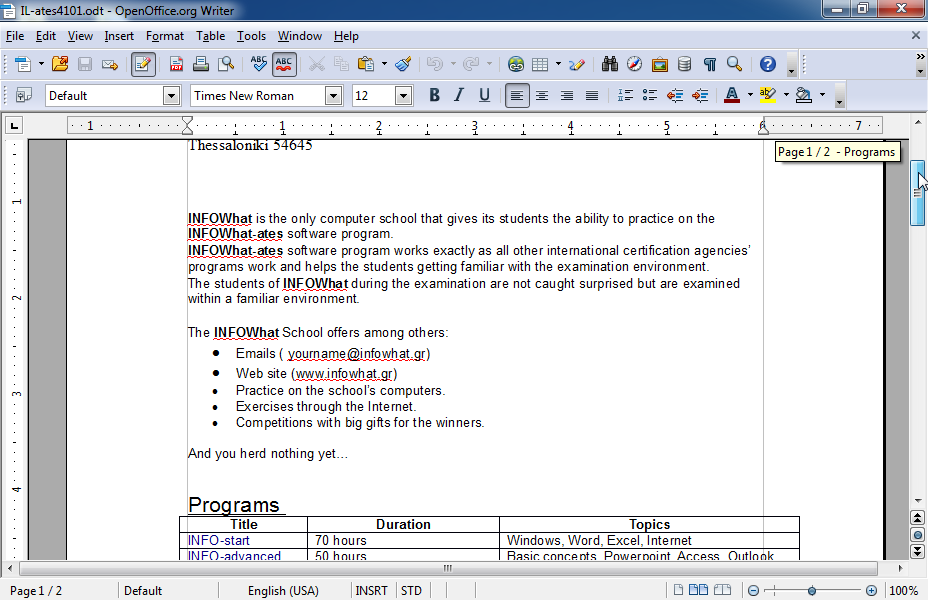Image resolution: width=928 pixels, height=600 pixels.
Task: Export directly as PDF icon
Action: [176, 64]
